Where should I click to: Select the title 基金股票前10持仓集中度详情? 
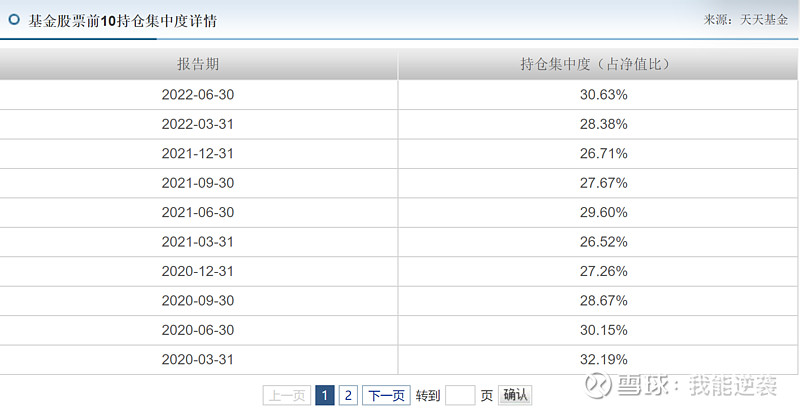122,20
